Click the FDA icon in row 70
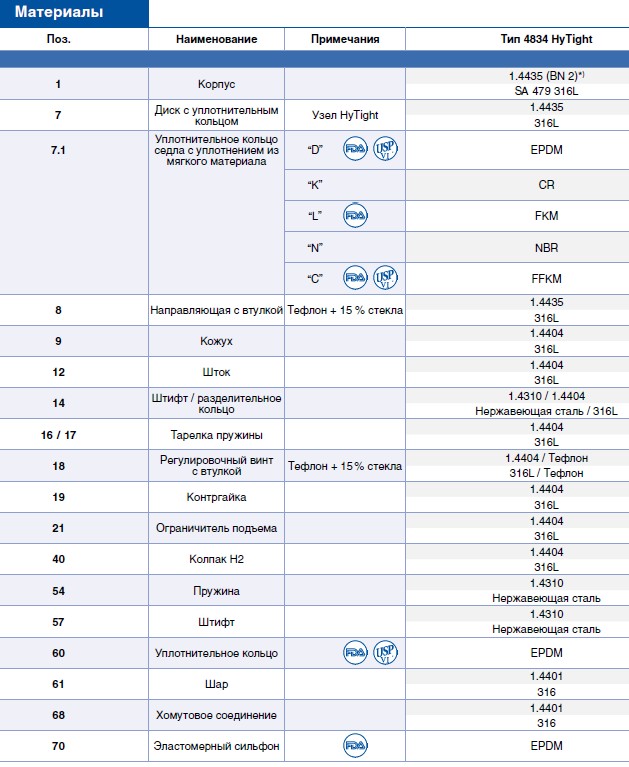 click(x=355, y=745)
